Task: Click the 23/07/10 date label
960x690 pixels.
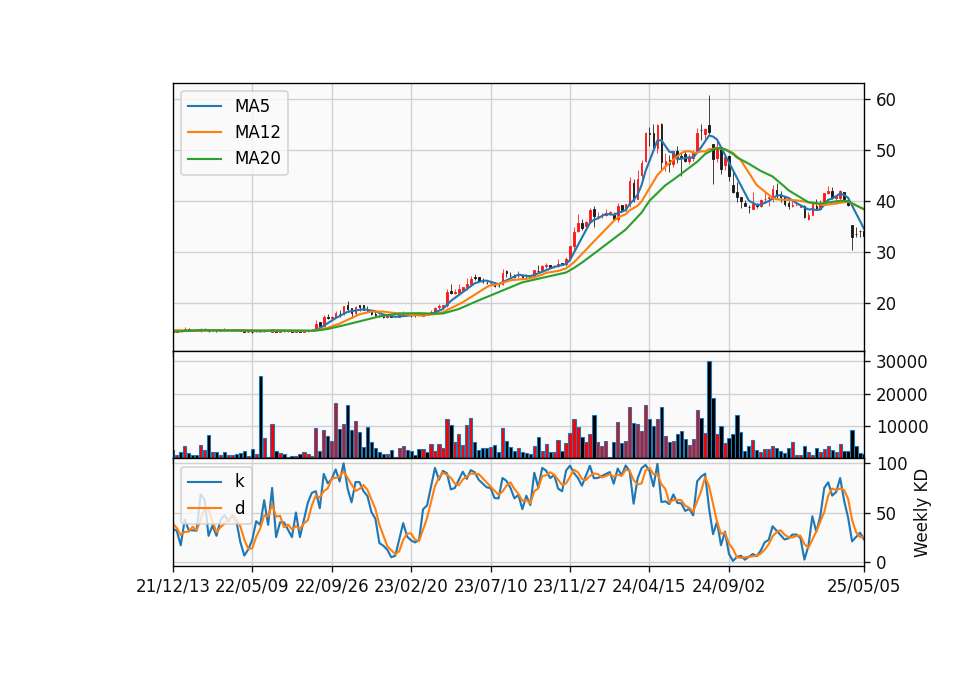Action: point(490,586)
